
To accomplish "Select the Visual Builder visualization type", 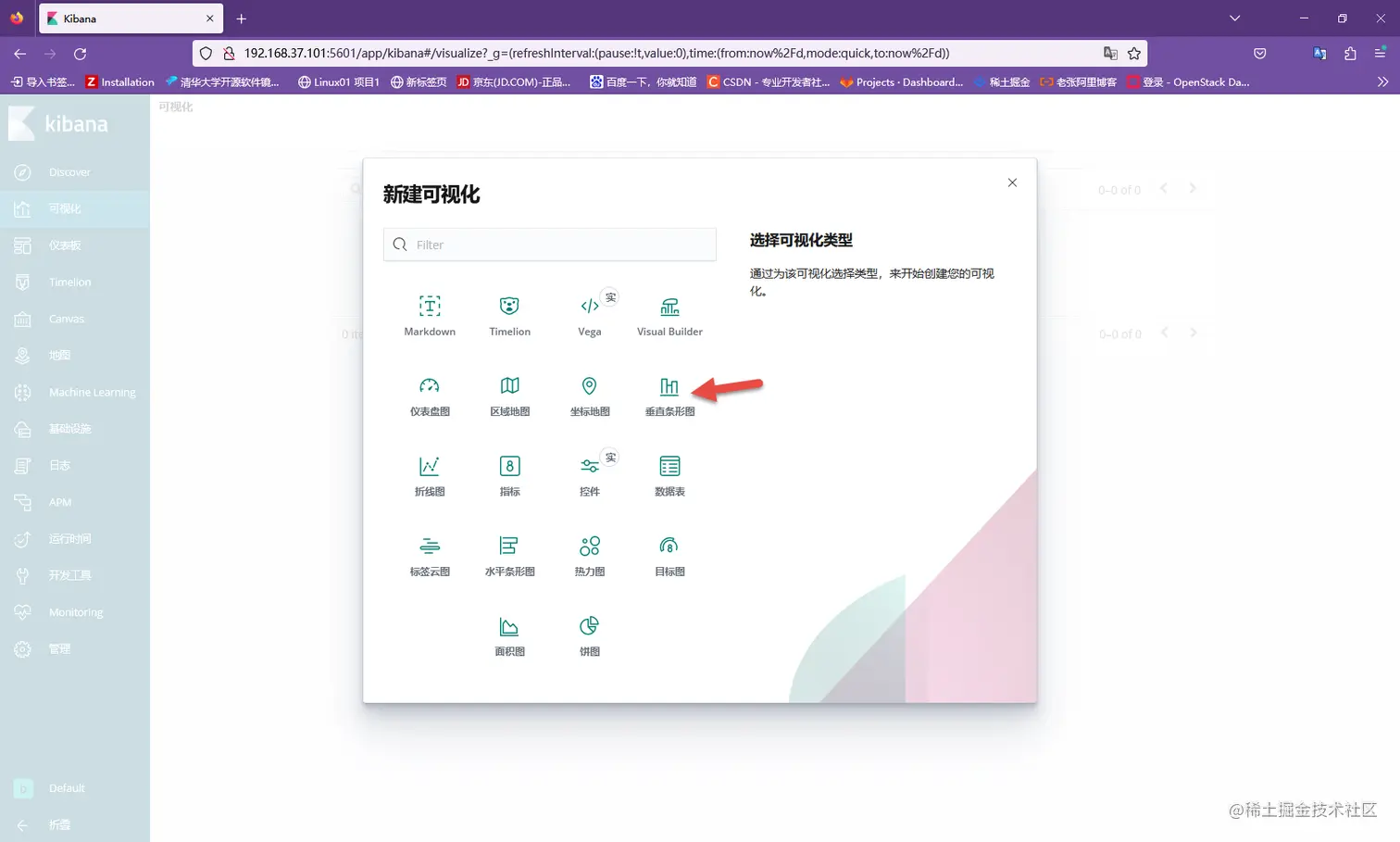I will coord(669,315).
